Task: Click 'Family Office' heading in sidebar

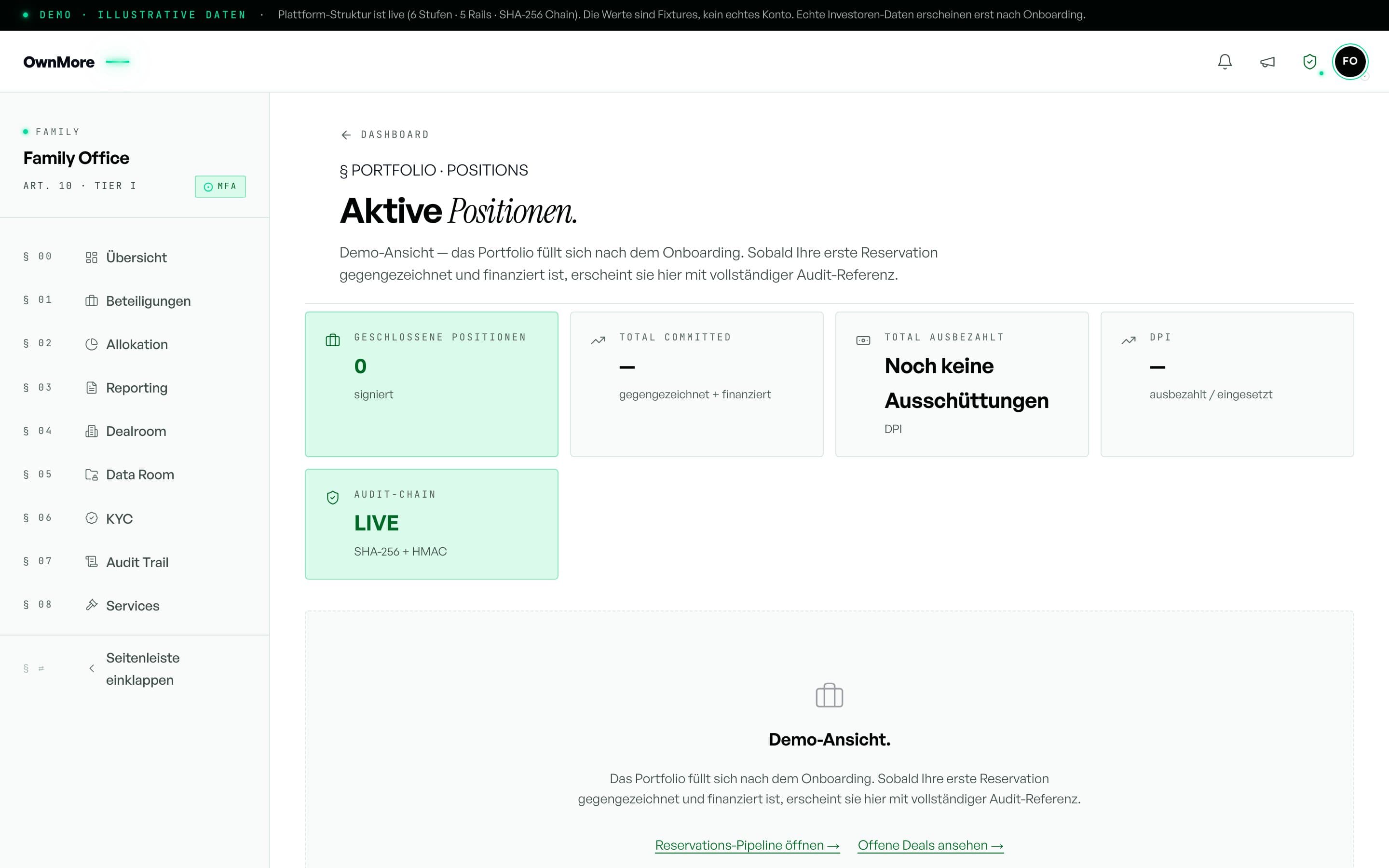Action: (76, 158)
